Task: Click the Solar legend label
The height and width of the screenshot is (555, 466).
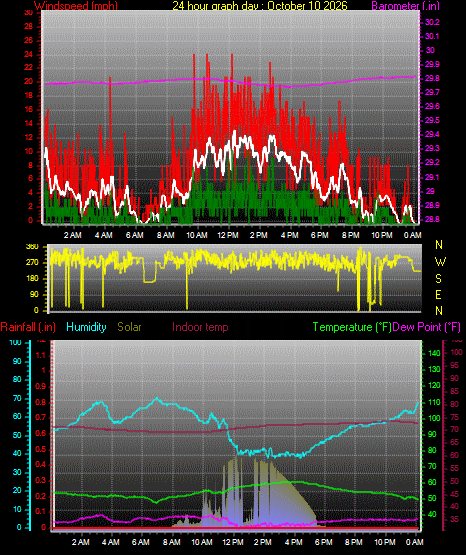Action: [129, 327]
